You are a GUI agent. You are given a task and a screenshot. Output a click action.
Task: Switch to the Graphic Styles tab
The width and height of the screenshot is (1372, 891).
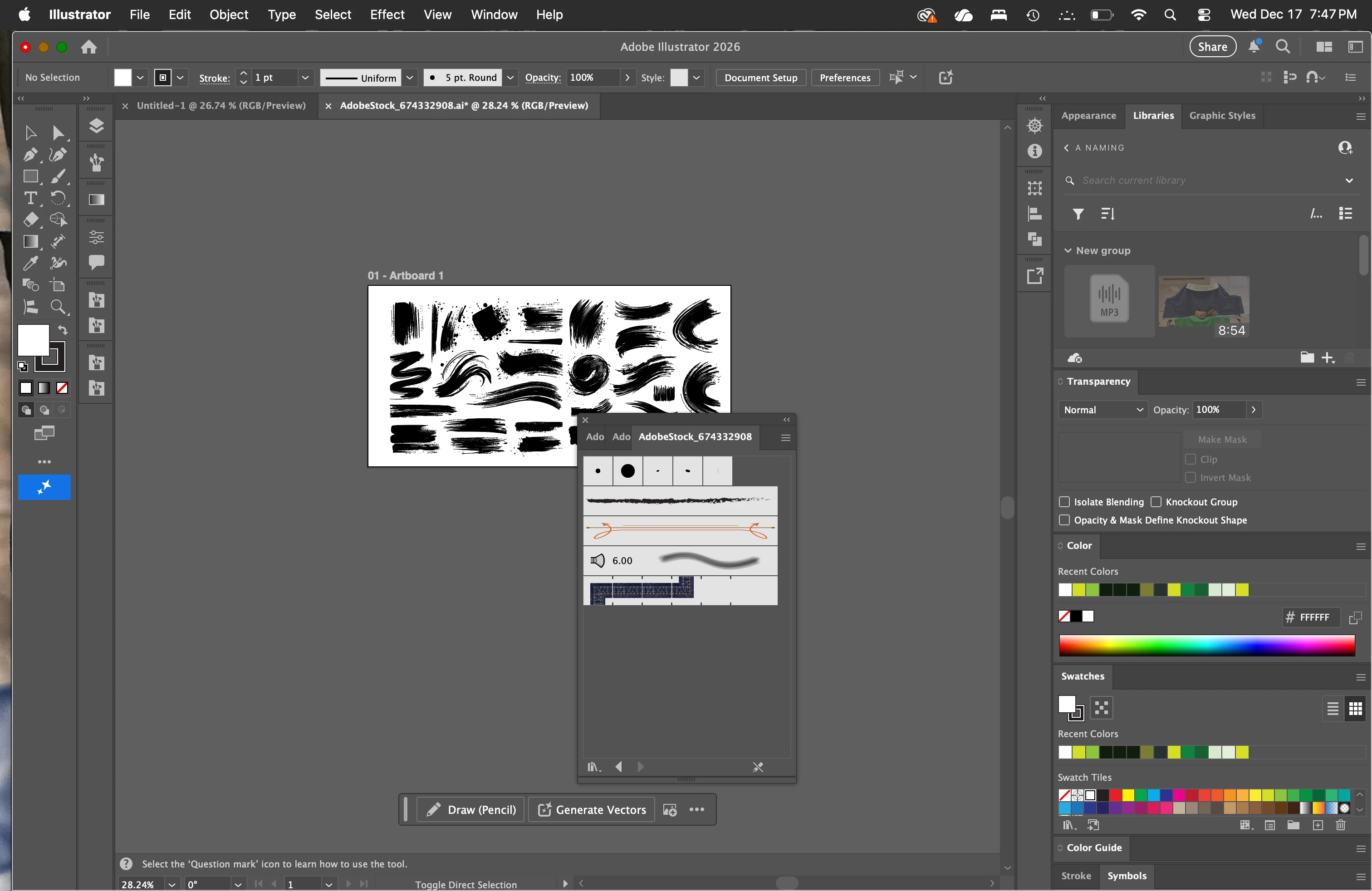[1222, 115]
